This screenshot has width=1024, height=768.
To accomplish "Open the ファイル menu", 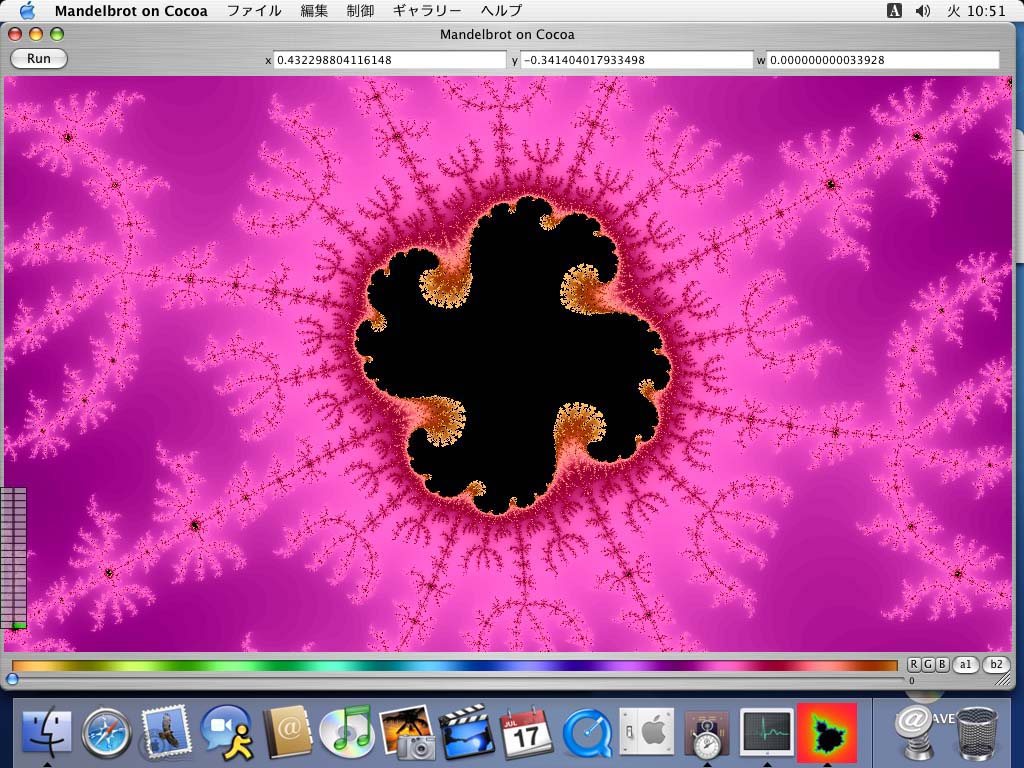I will [x=254, y=10].
